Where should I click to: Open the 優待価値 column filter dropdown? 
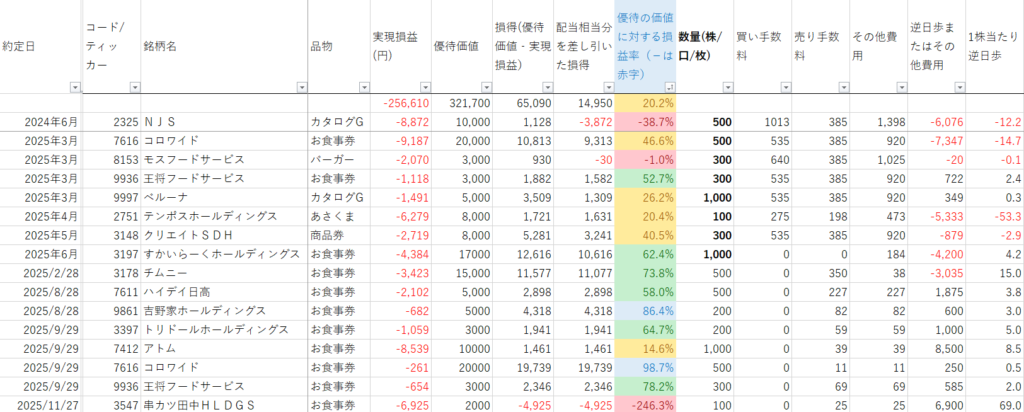click(x=485, y=87)
